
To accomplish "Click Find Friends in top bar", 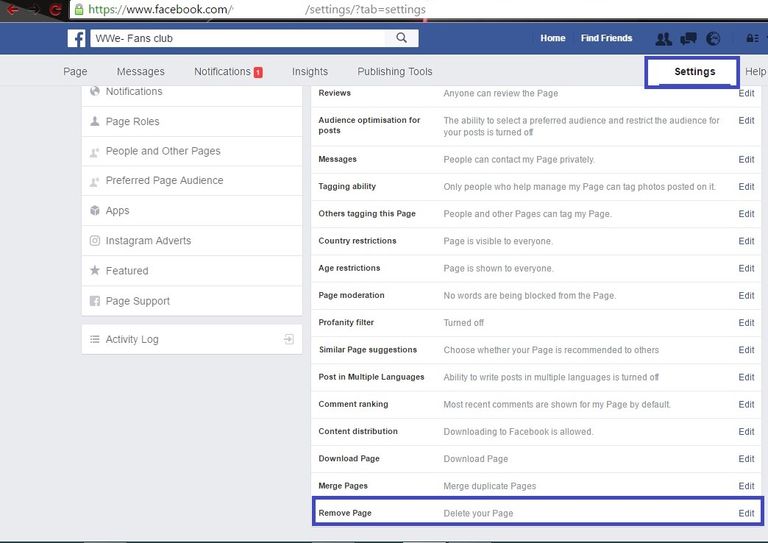I will coord(606,39).
